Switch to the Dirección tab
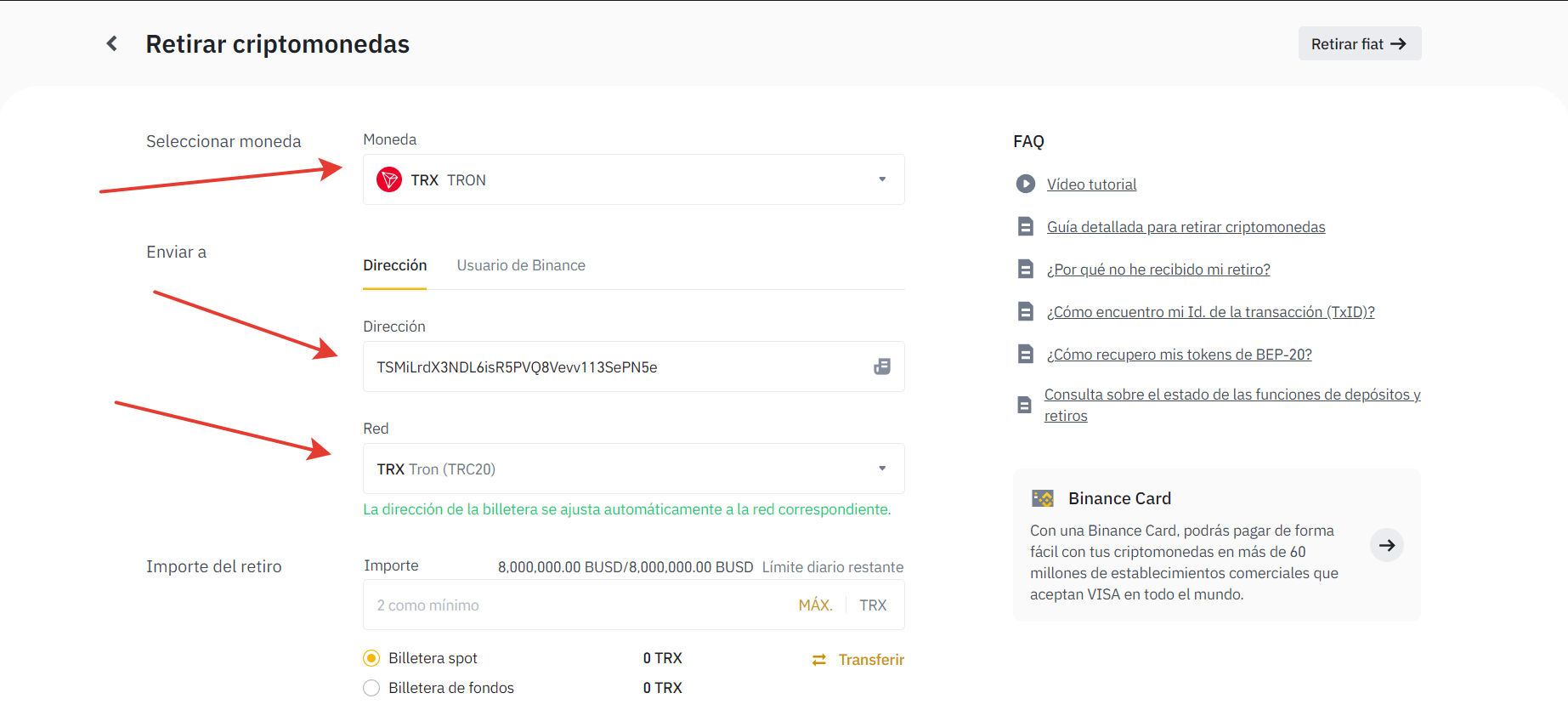 395,265
